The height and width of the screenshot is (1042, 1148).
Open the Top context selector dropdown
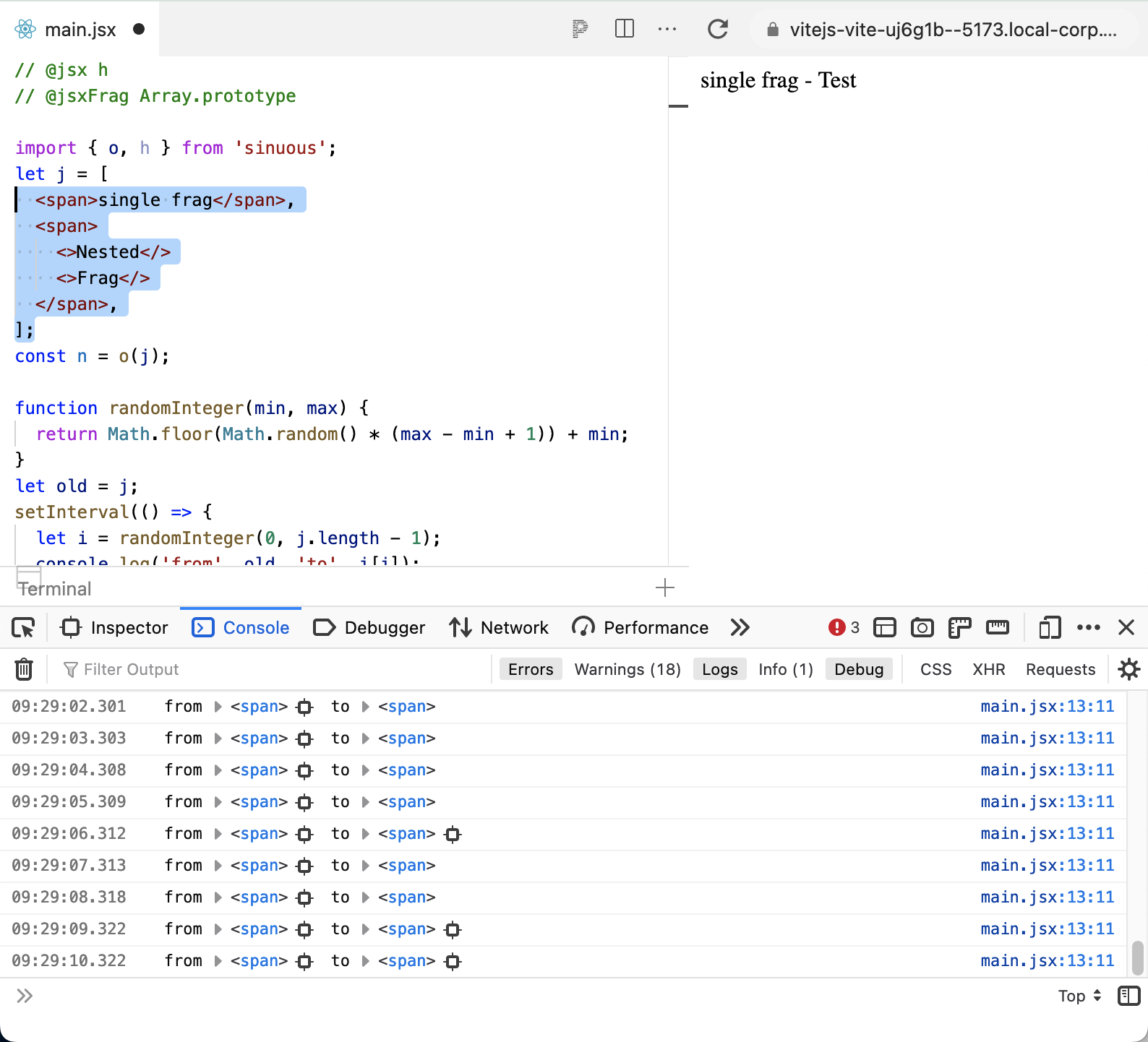[x=1080, y=996]
